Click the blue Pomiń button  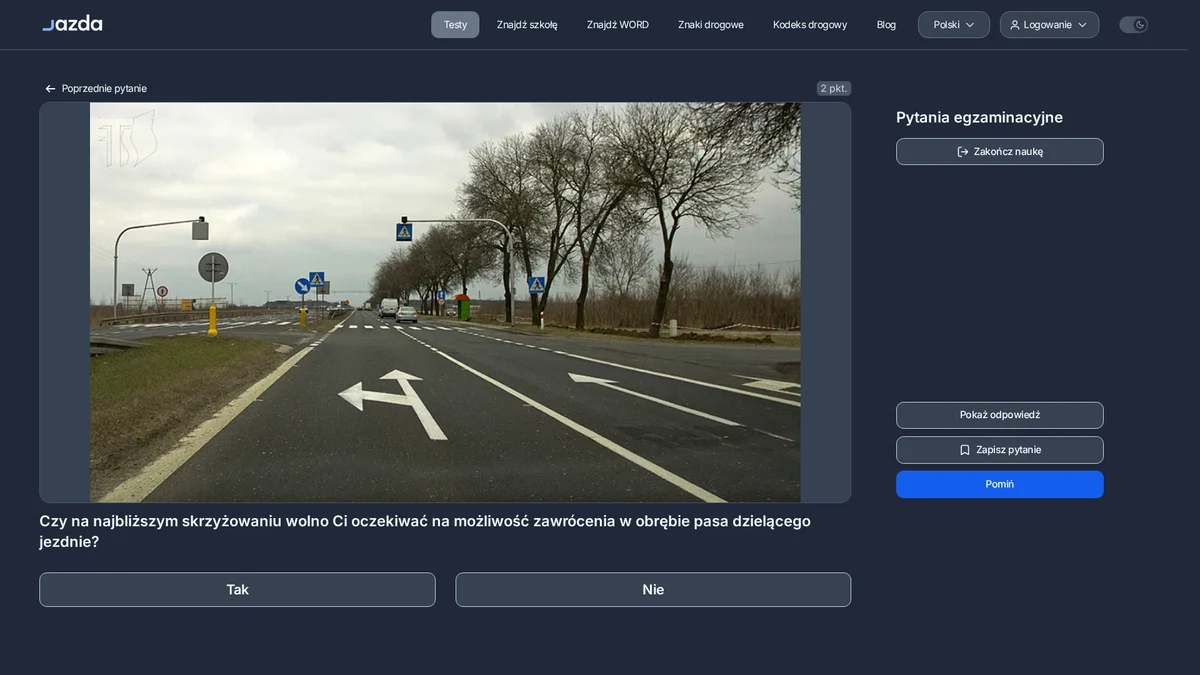click(x=1000, y=484)
